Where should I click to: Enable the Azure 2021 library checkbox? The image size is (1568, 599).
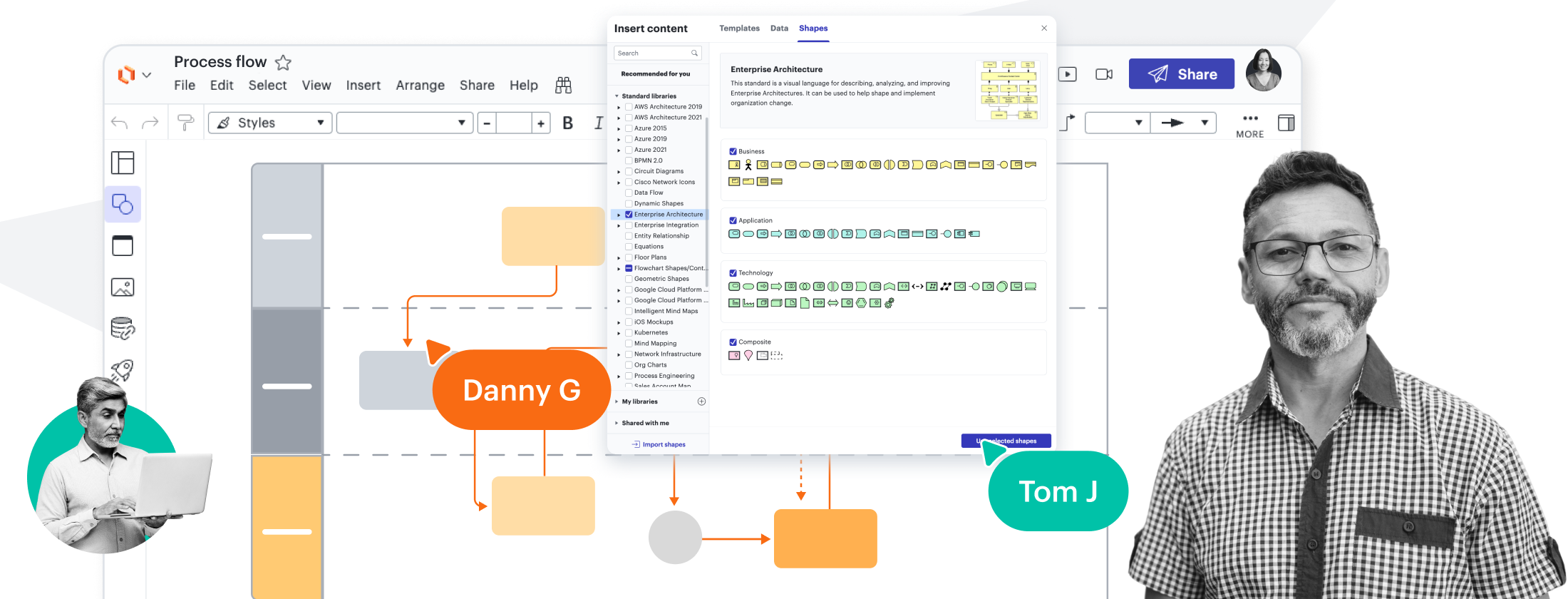coord(629,150)
